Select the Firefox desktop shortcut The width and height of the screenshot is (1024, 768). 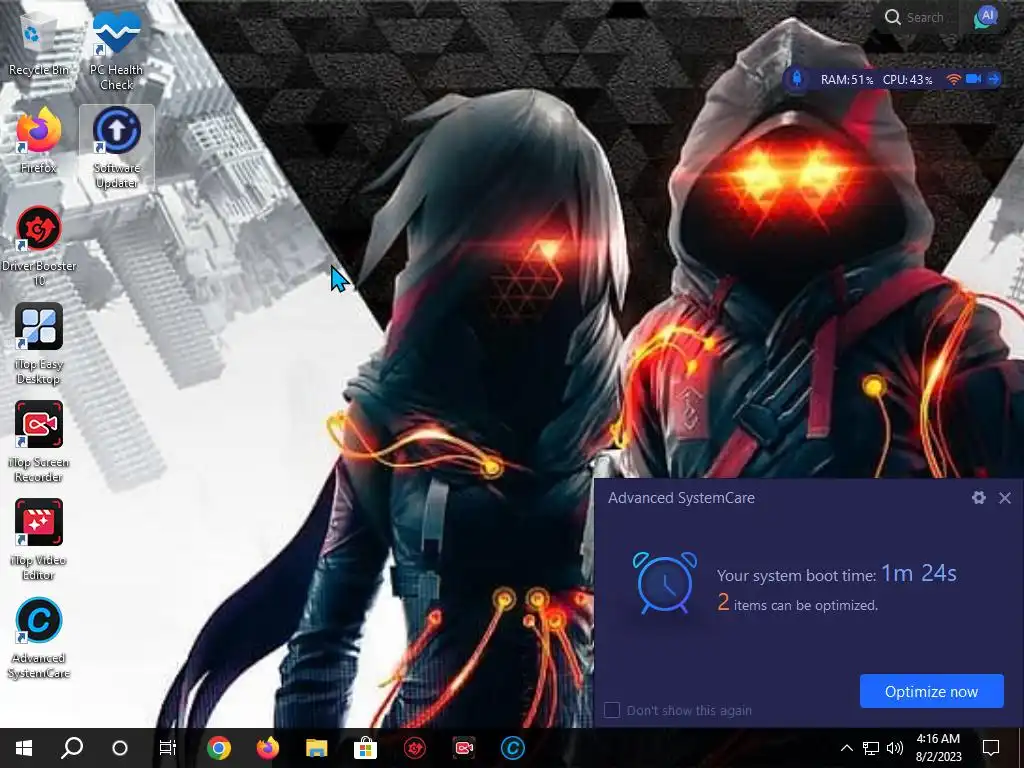tap(38, 141)
